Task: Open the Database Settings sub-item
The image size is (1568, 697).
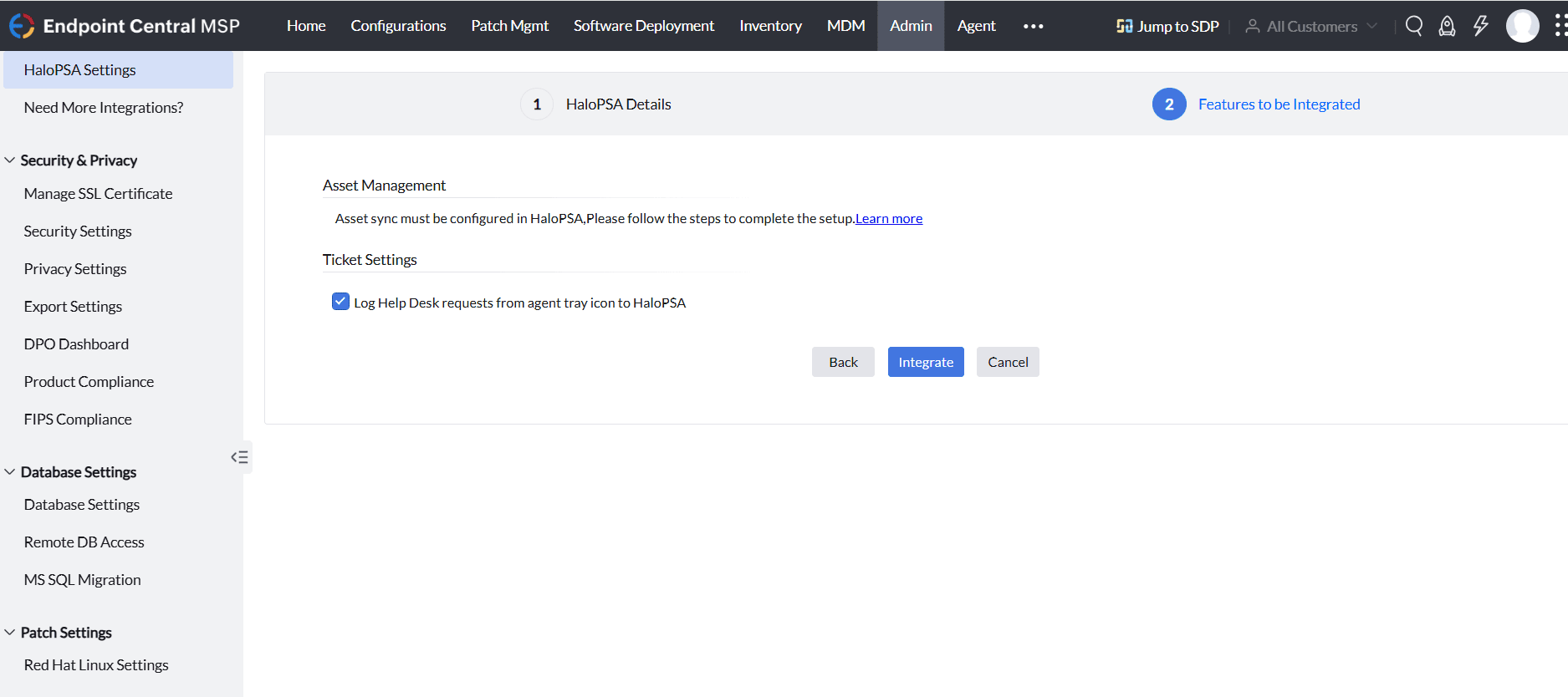Action: pyautogui.click(x=82, y=505)
